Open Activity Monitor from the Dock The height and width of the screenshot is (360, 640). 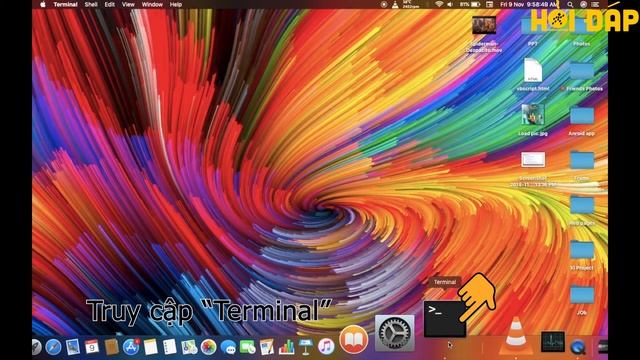[x=553, y=342]
